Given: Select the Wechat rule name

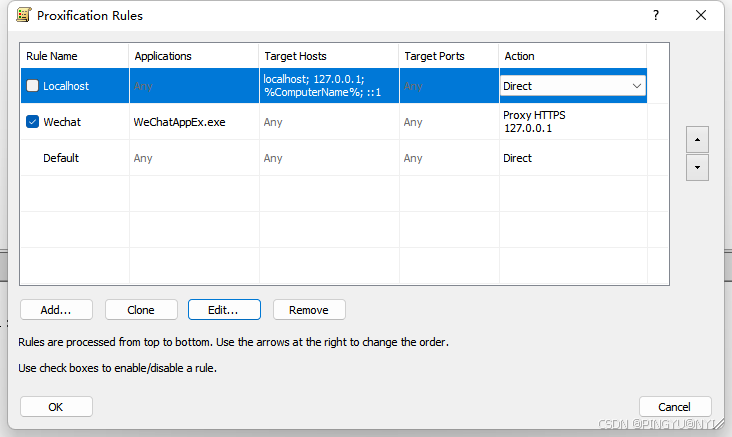Looking at the screenshot, I should coord(62,122).
